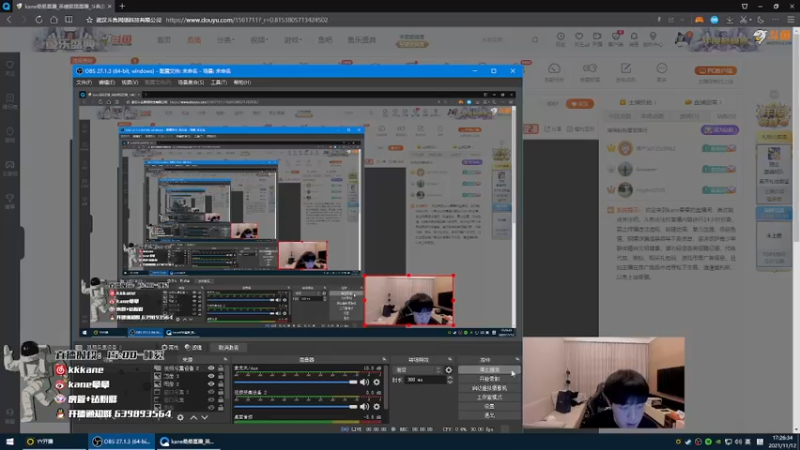Open Douyu messages bell icon

click(x=634, y=37)
